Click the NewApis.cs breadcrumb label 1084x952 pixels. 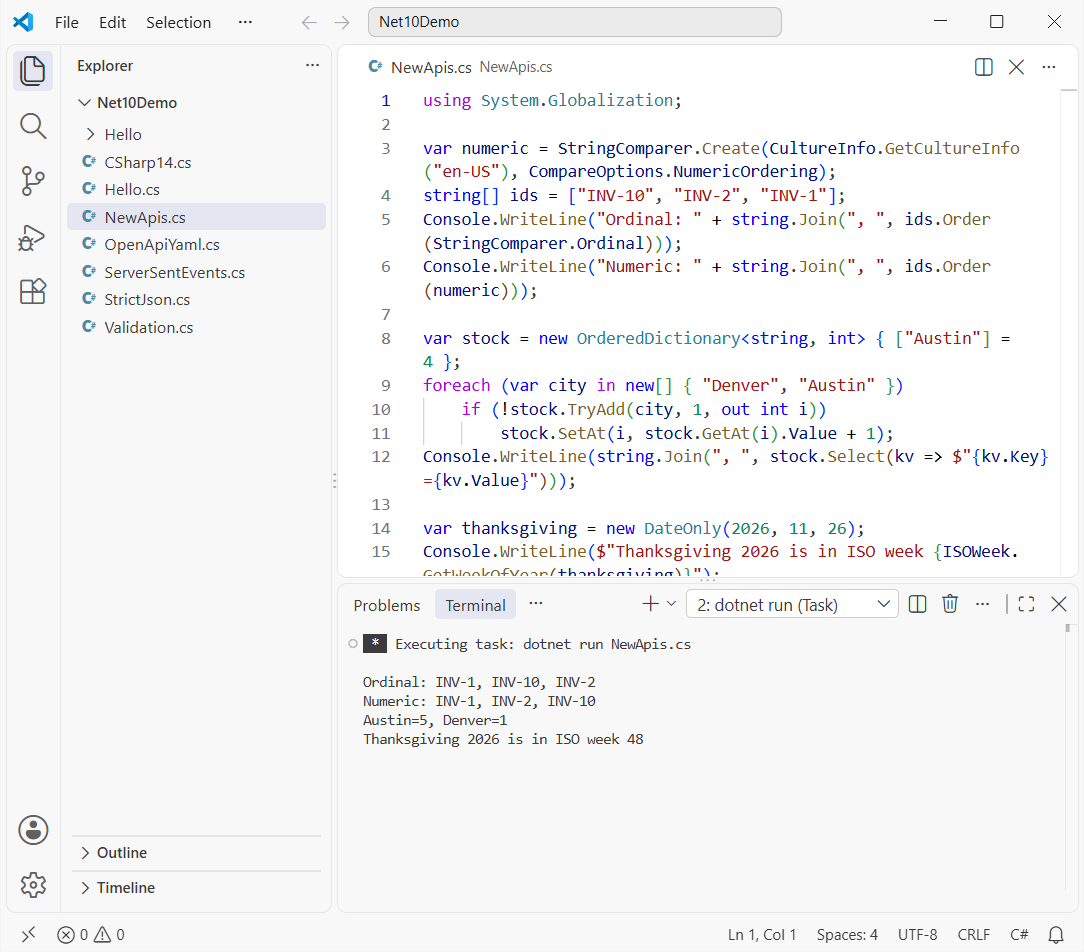[516, 67]
